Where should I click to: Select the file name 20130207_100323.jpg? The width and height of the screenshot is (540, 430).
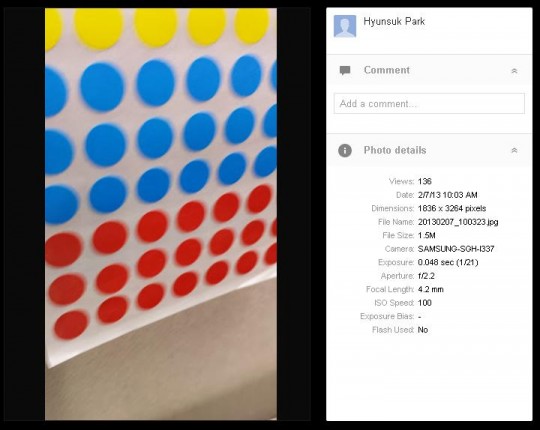(458, 222)
